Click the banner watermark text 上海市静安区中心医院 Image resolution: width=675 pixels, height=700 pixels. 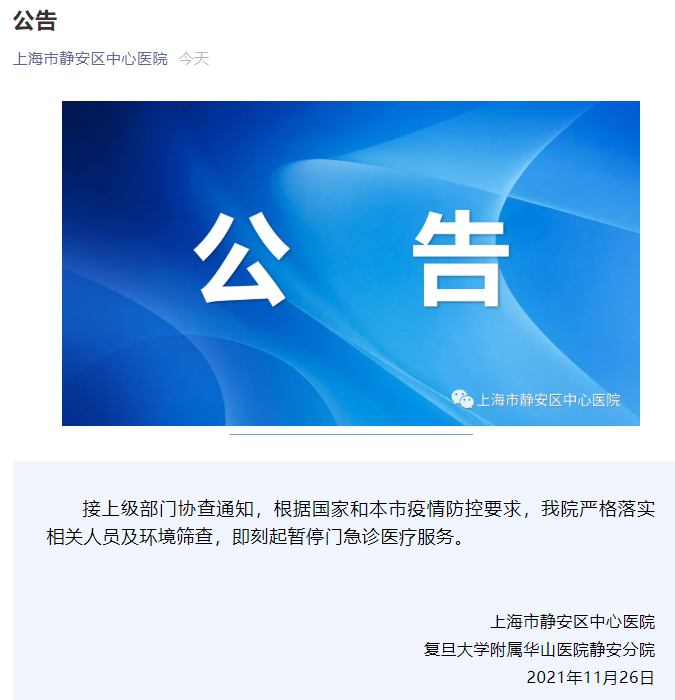point(549,400)
